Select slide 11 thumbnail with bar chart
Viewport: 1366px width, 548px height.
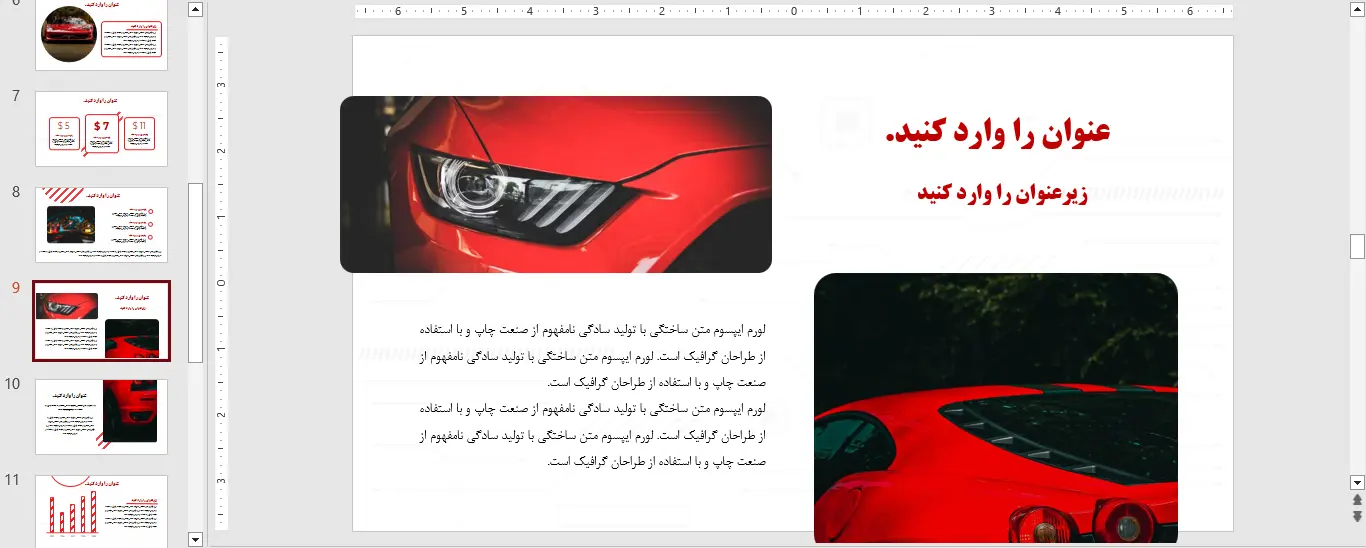tap(101, 510)
